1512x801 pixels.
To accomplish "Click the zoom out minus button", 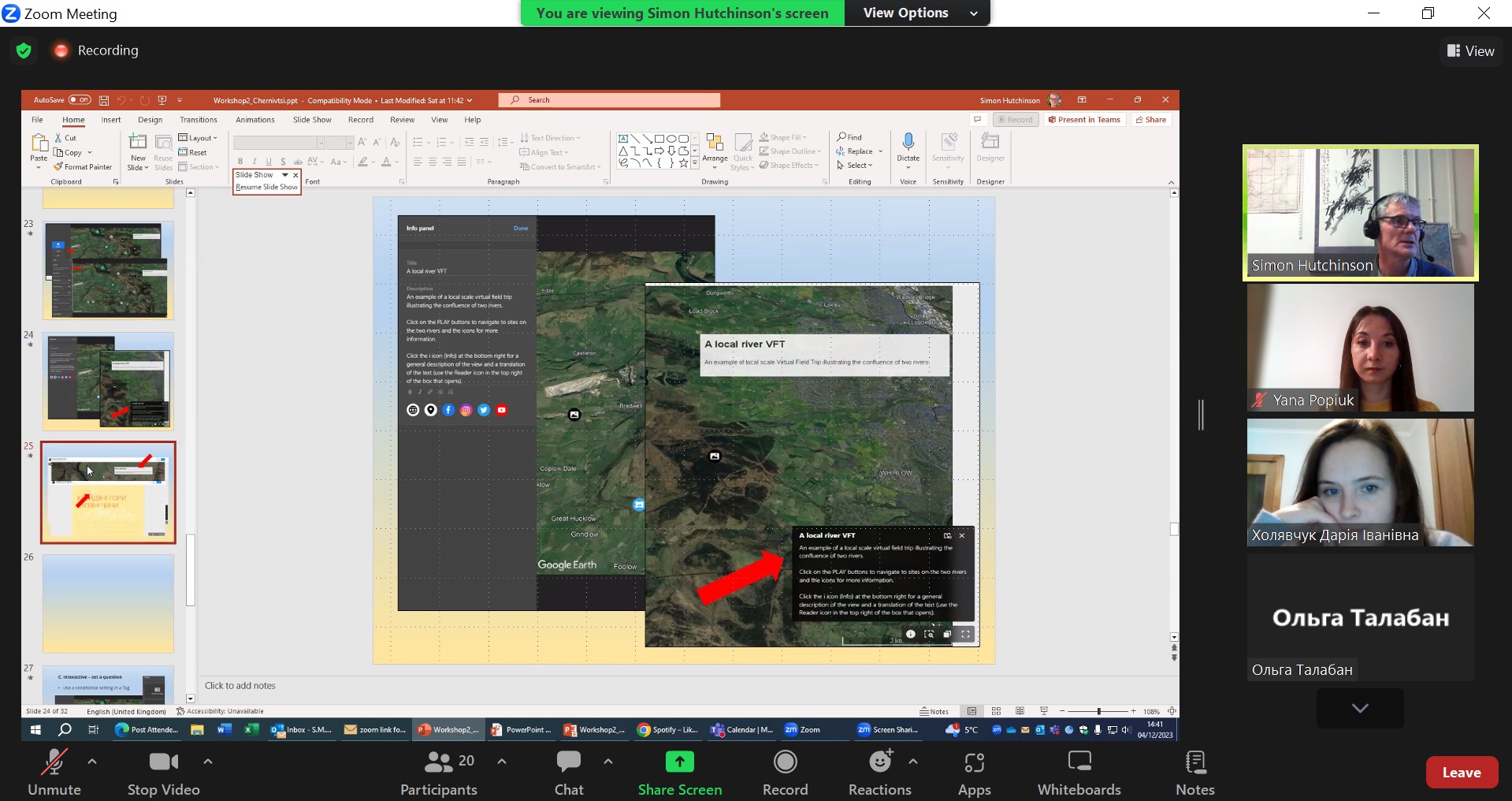I will 1062,711.
